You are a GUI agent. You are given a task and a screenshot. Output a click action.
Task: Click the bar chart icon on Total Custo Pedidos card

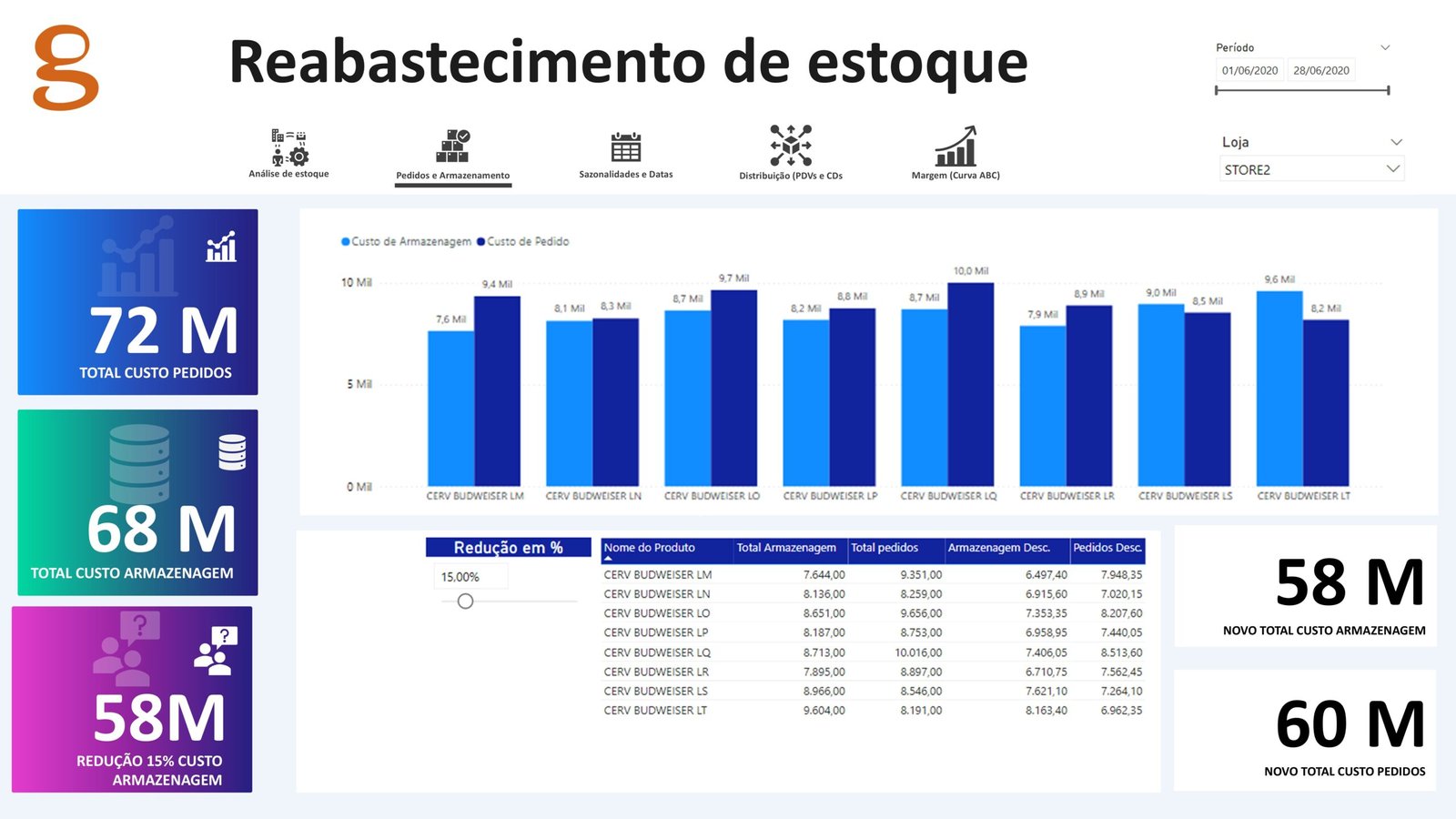pyautogui.click(x=221, y=247)
